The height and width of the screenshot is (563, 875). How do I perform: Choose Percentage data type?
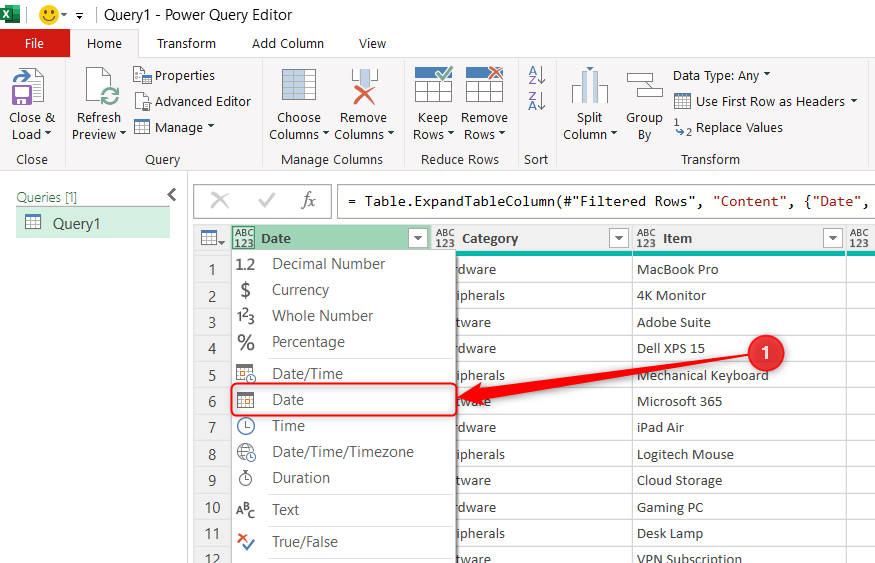tap(344, 342)
